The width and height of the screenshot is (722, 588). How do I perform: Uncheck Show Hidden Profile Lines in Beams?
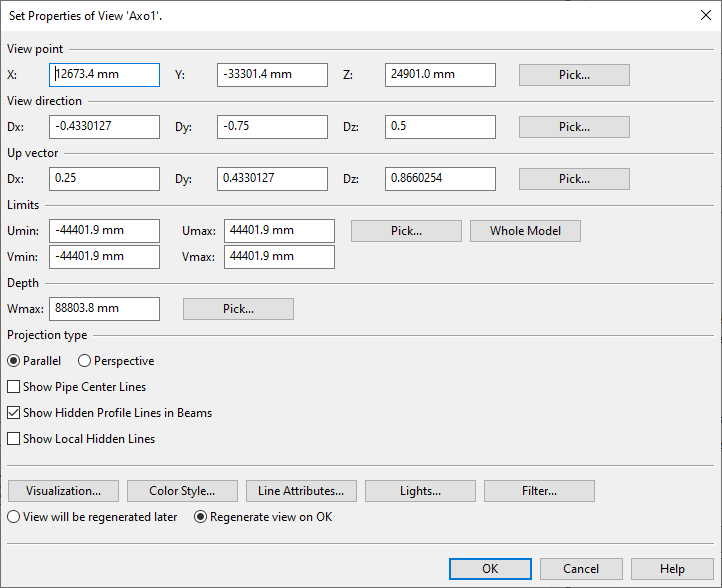[14, 413]
